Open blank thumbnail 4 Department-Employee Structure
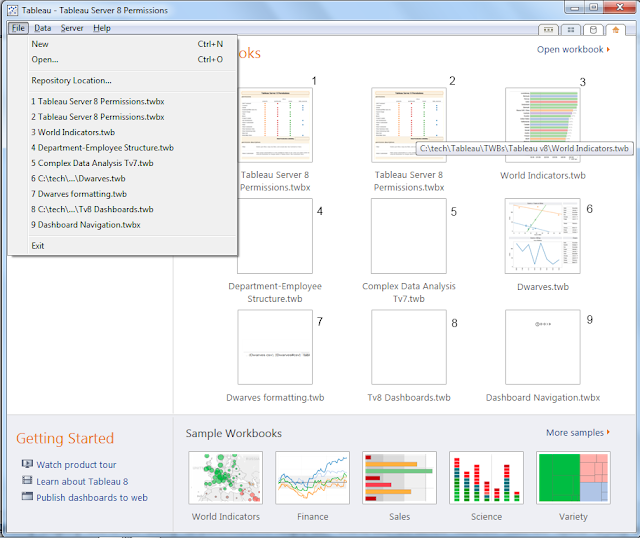 pyautogui.click(x=275, y=236)
